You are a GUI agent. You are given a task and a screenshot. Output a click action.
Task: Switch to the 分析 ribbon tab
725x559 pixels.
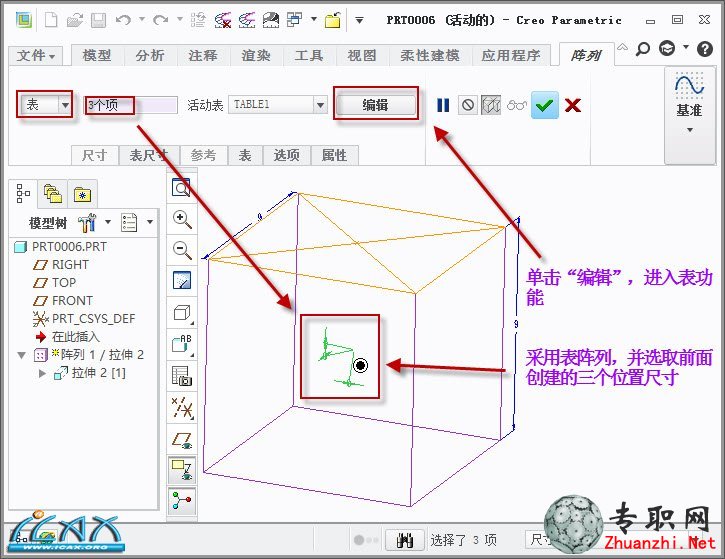pos(150,56)
